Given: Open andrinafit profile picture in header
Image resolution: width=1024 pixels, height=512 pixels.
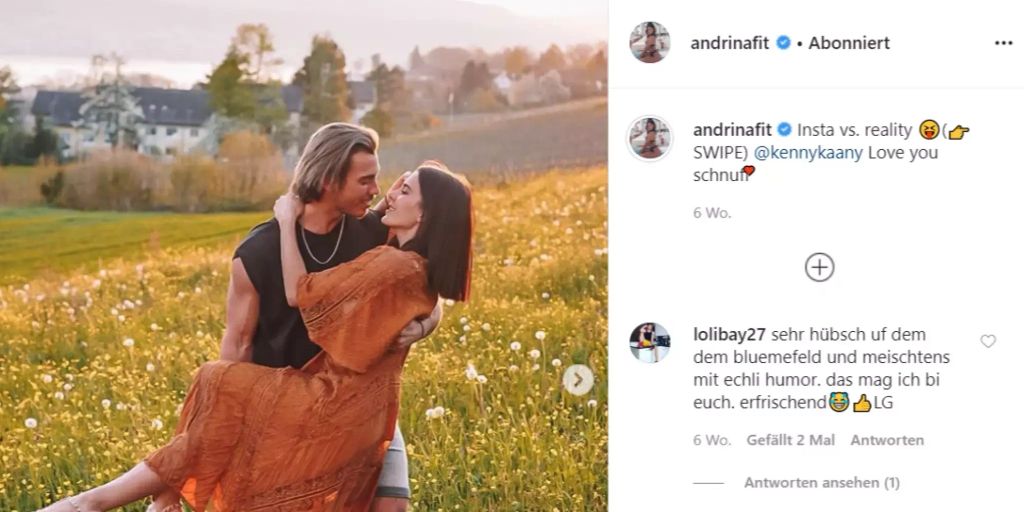Looking at the screenshot, I should [x=650, y=42].
